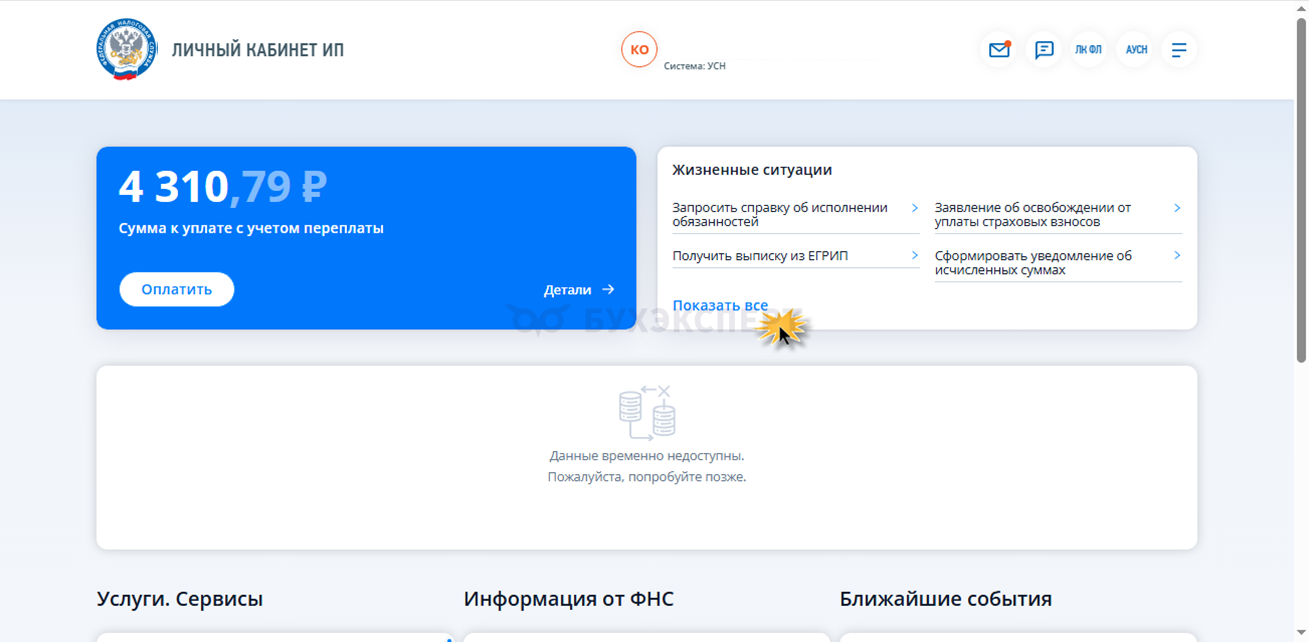Click the Детали arrow icon
This screenshot has height=642, width=1309.
coord(608,290)
